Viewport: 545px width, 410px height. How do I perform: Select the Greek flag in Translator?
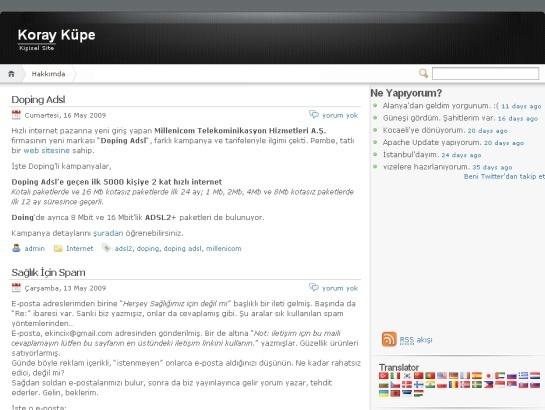523,376
